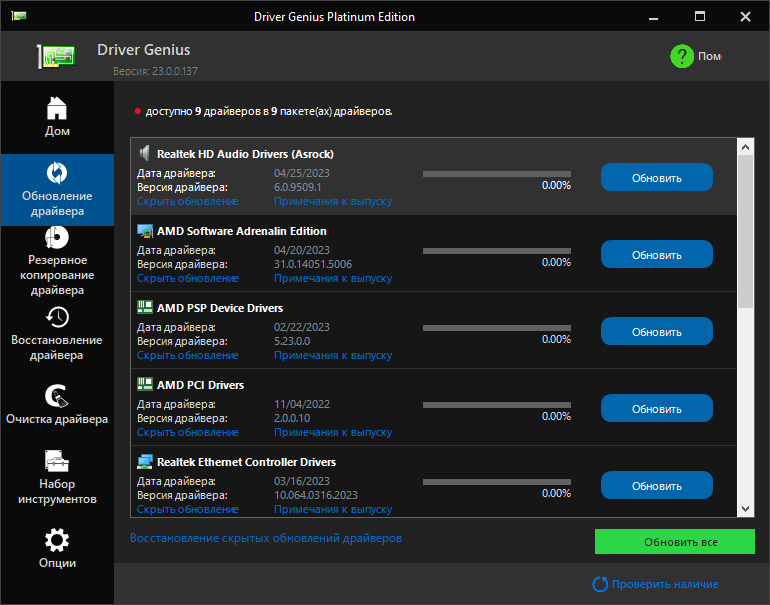
Task: Open Резервное копирование драйвера disc icon
Action: (x=57, y=238)
